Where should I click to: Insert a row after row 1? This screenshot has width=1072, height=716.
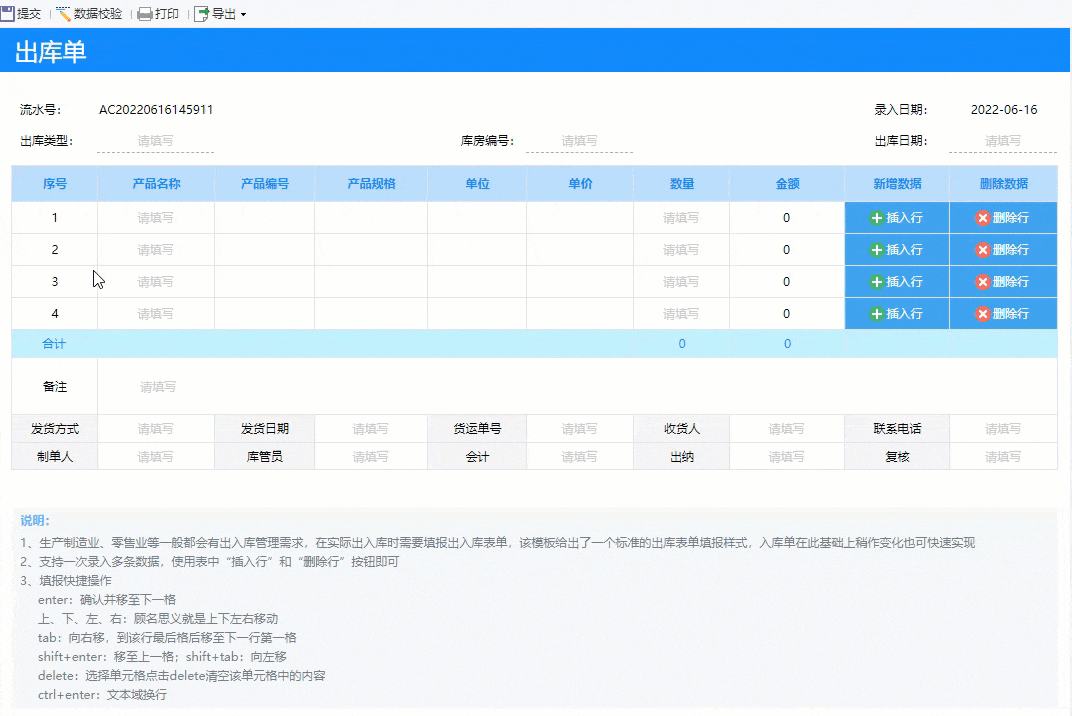click(x=896, y=217)
